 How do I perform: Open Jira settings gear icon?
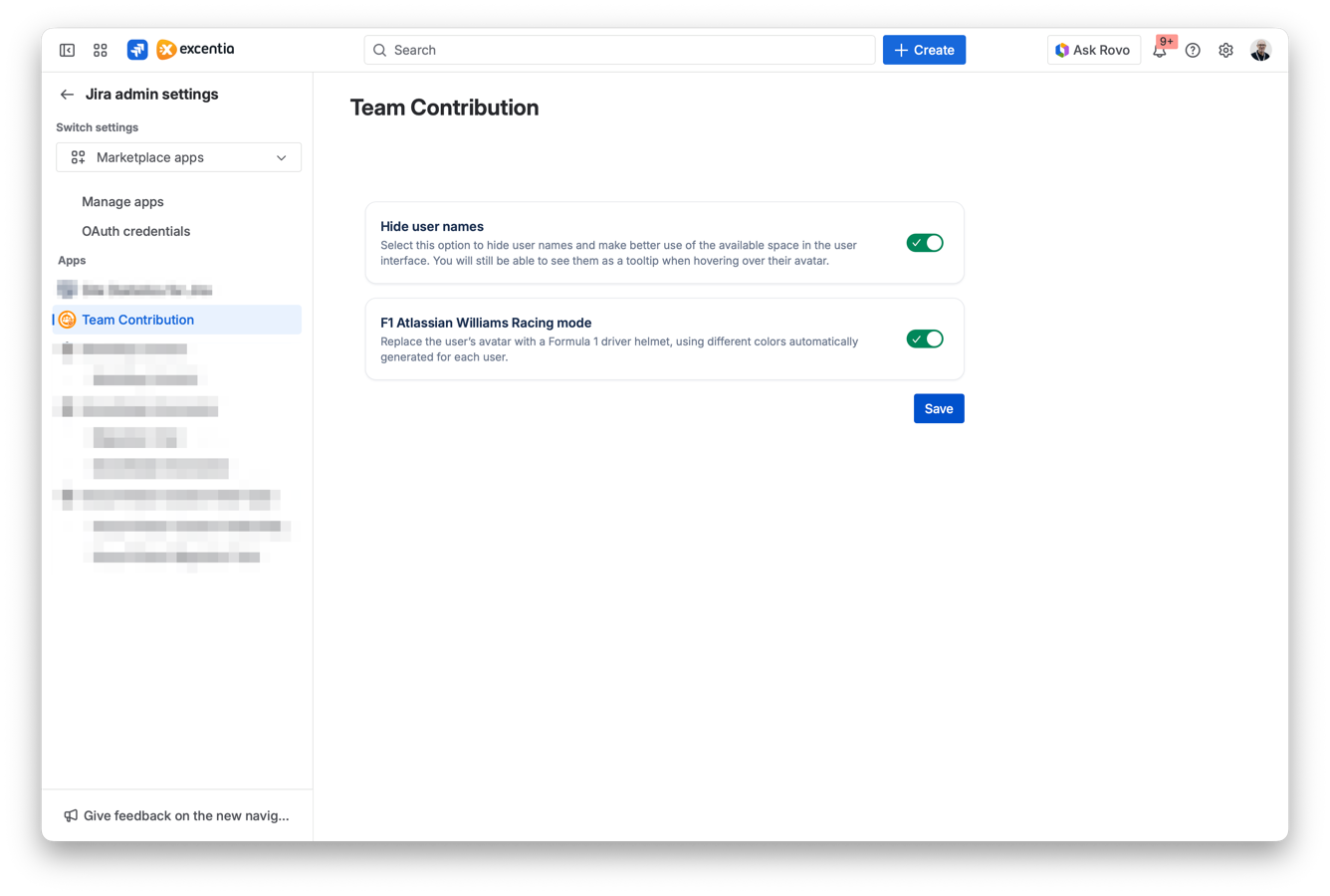[x=1225, y=50]
